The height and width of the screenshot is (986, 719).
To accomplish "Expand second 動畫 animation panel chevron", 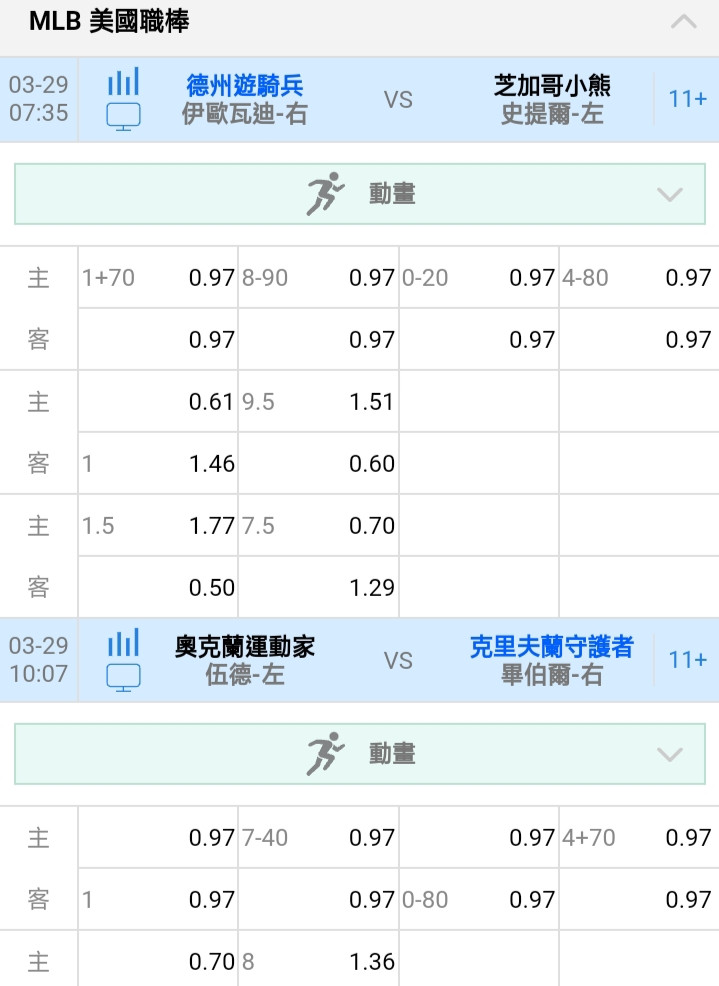I will pos(669,754).
